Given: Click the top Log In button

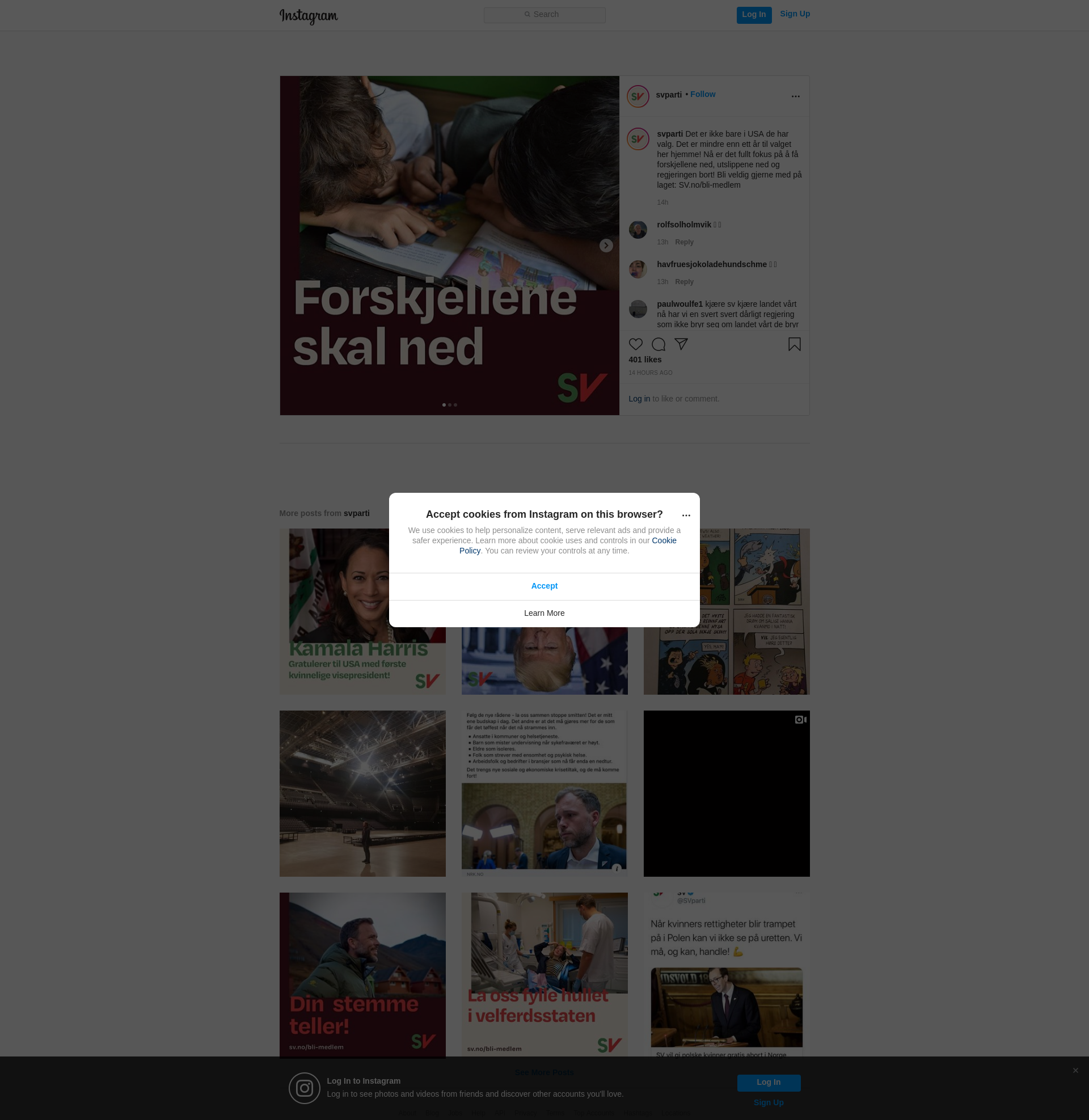Looking at the screenshot, I should 754,15.
